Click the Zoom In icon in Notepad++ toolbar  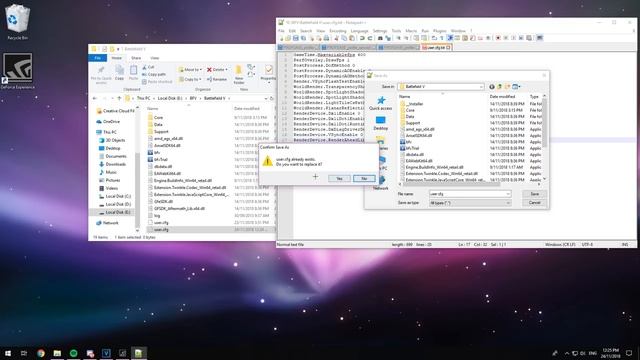coord(398,38)
